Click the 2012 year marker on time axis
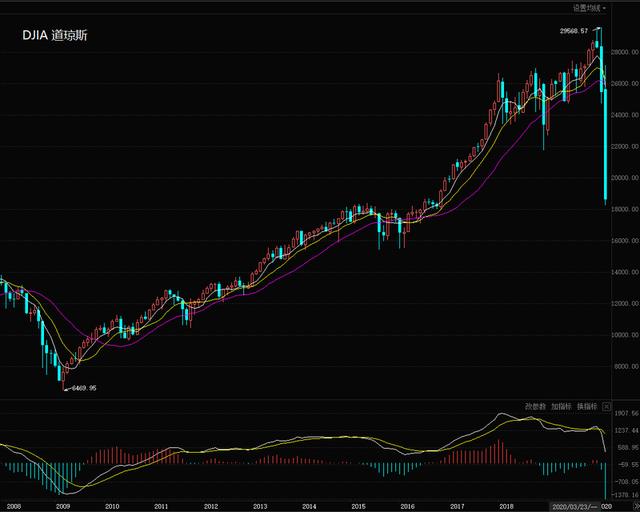640x512 pixels. 210,506
